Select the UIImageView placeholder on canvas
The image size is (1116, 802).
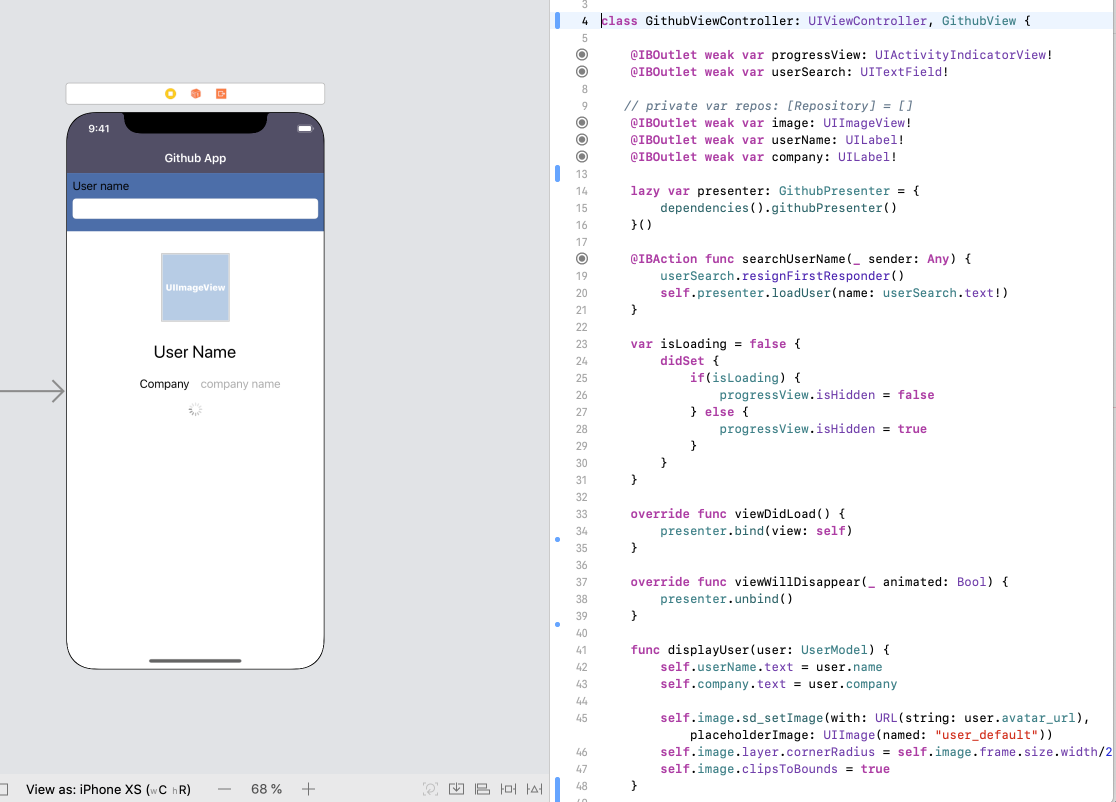pos(195,287)
